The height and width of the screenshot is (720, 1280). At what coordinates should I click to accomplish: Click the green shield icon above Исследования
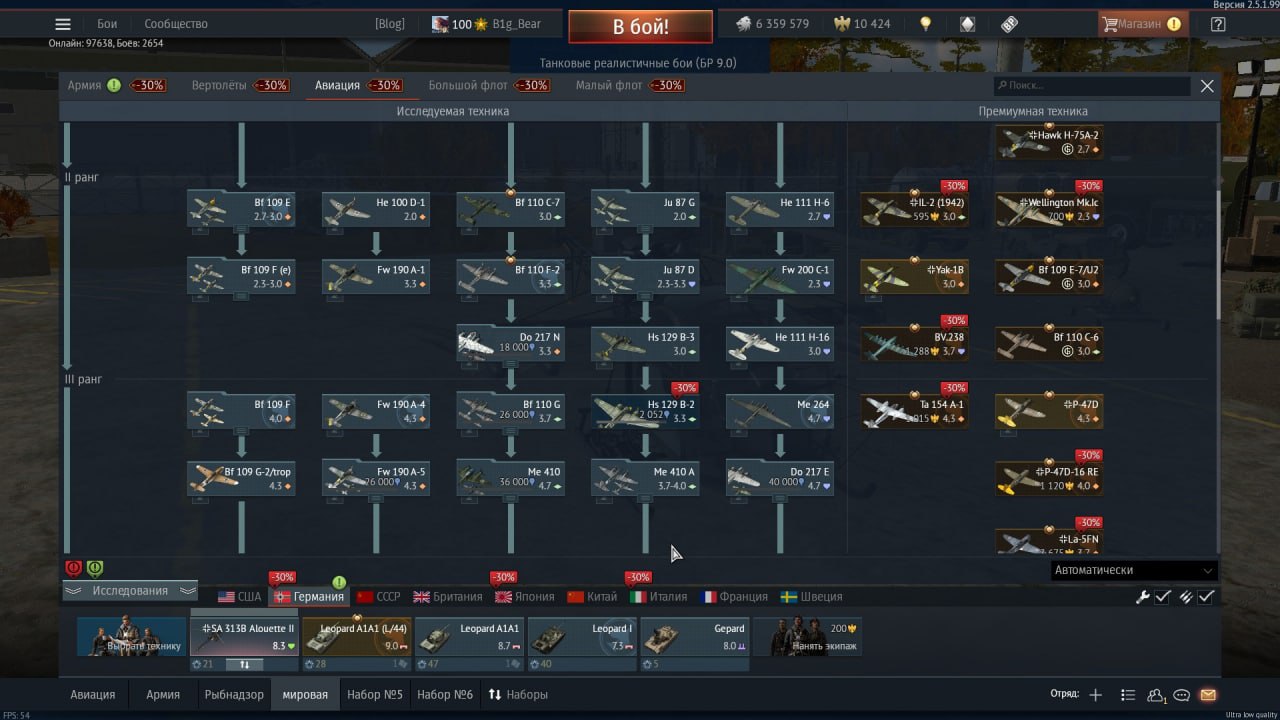[95, 568]
